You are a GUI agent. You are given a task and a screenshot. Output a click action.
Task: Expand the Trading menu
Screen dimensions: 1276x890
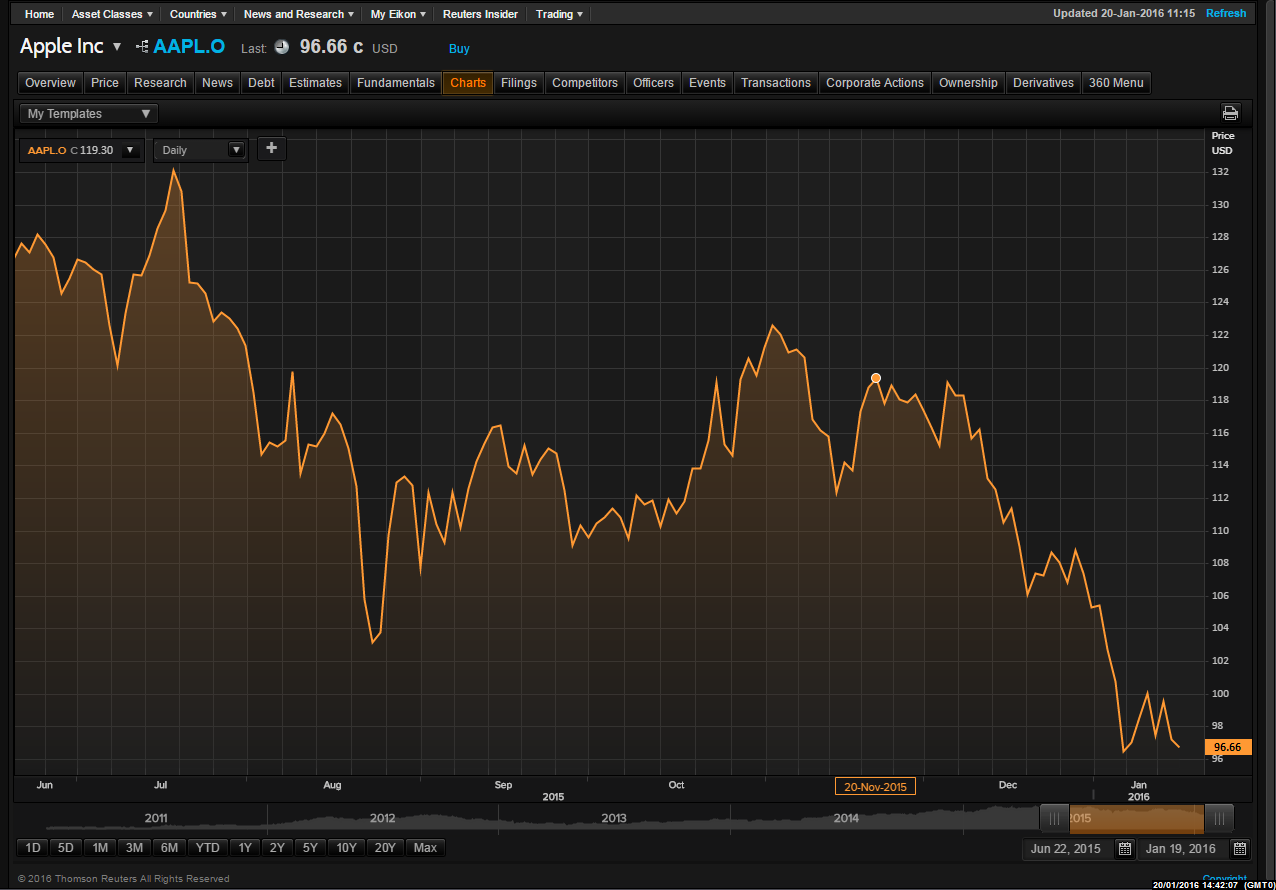559,14
